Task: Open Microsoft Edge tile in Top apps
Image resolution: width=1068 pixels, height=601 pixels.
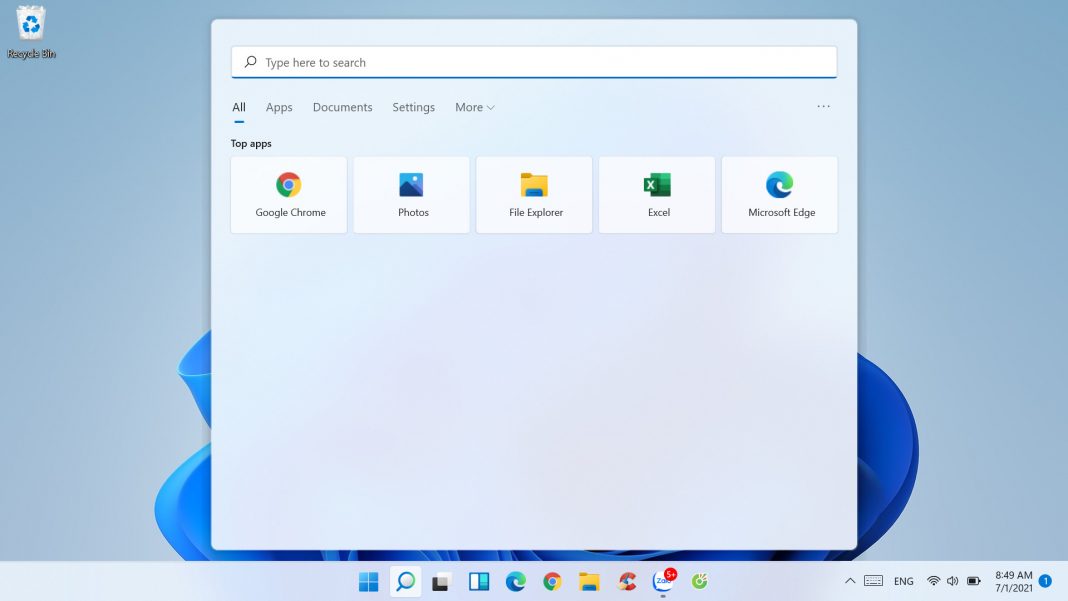Action: [780, 195]
